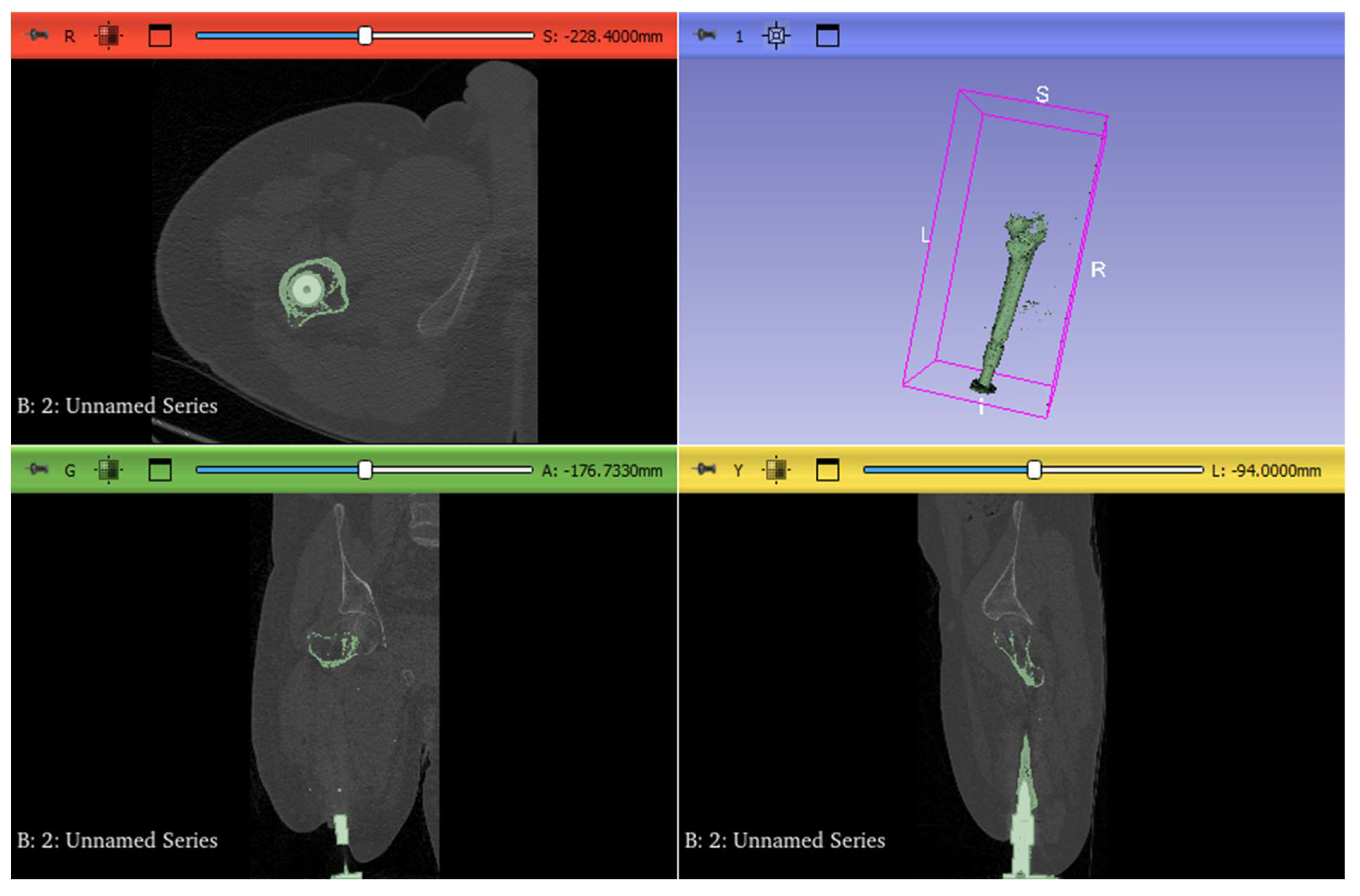The height and width of the screenshot is (896, 1360).
Task: Reset field of view in yellow slice
Action: (x=776, y=470)
